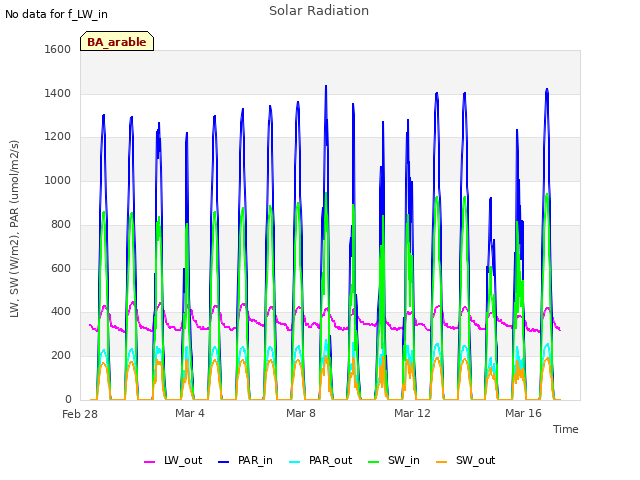This screenshot has width=640, height=480.
Task: Click the Mar 16 x-axis label
Action: coord(523,413)
